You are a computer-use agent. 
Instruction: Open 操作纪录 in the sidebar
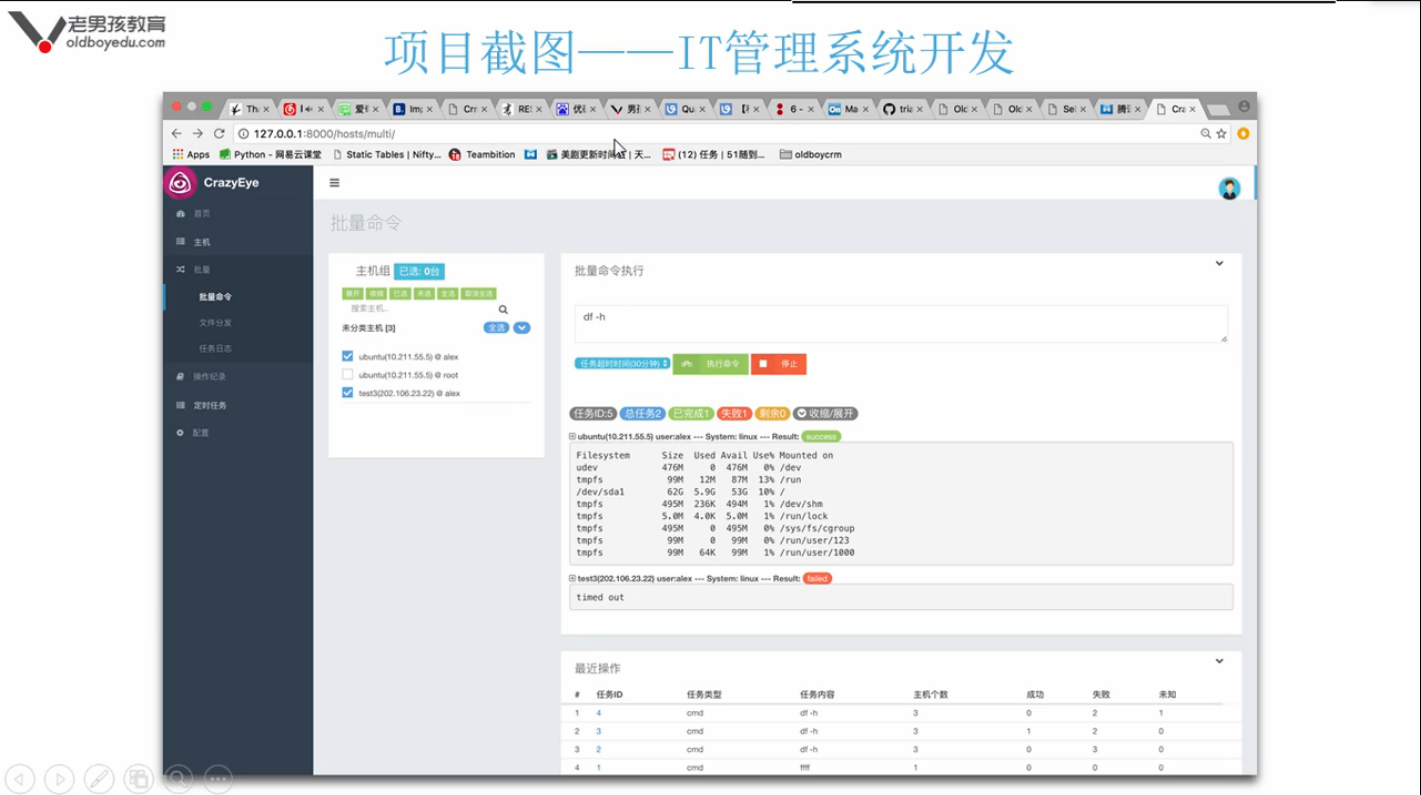(x=238, y=377)
